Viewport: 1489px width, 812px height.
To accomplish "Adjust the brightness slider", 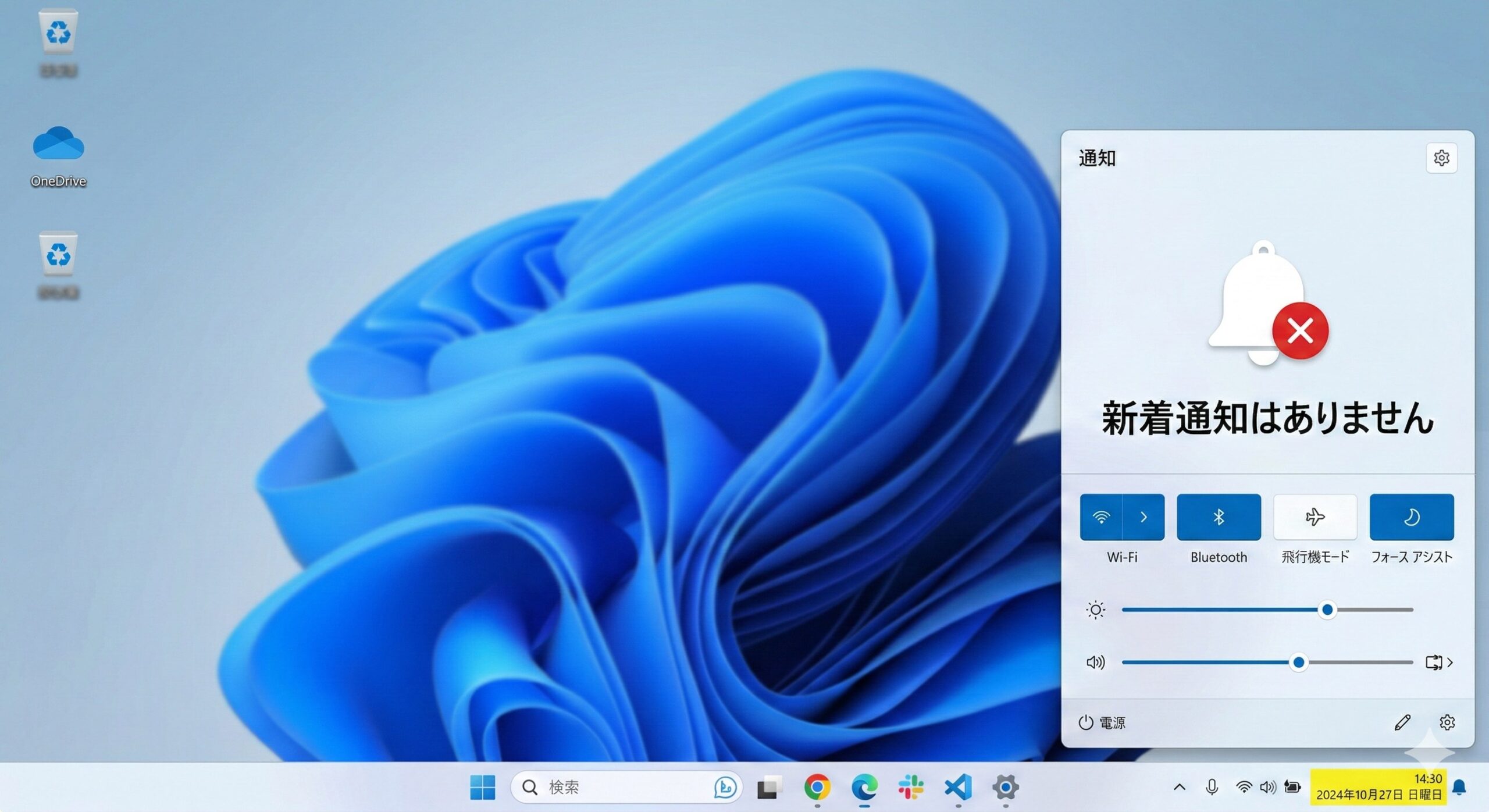I will click(x=1327, y=610).
